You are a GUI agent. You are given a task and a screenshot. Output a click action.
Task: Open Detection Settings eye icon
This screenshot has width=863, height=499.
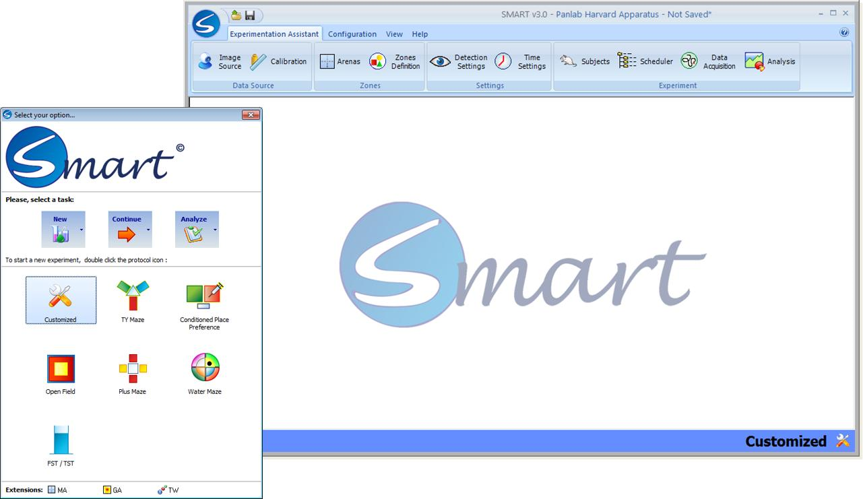tap(440, 62)
